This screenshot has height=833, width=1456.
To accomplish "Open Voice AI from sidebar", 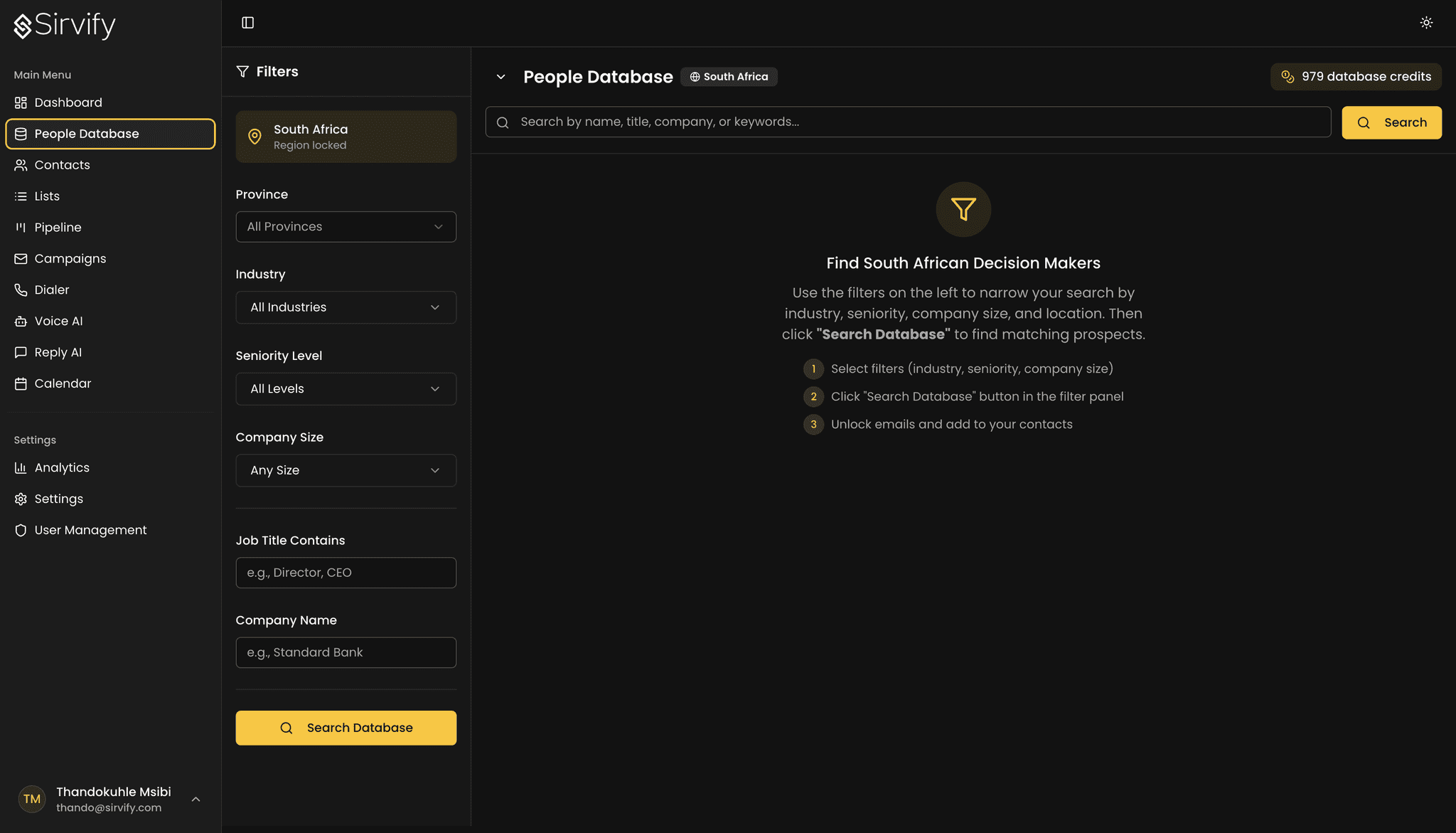I will pyautogui.click(x=58, y=322).
